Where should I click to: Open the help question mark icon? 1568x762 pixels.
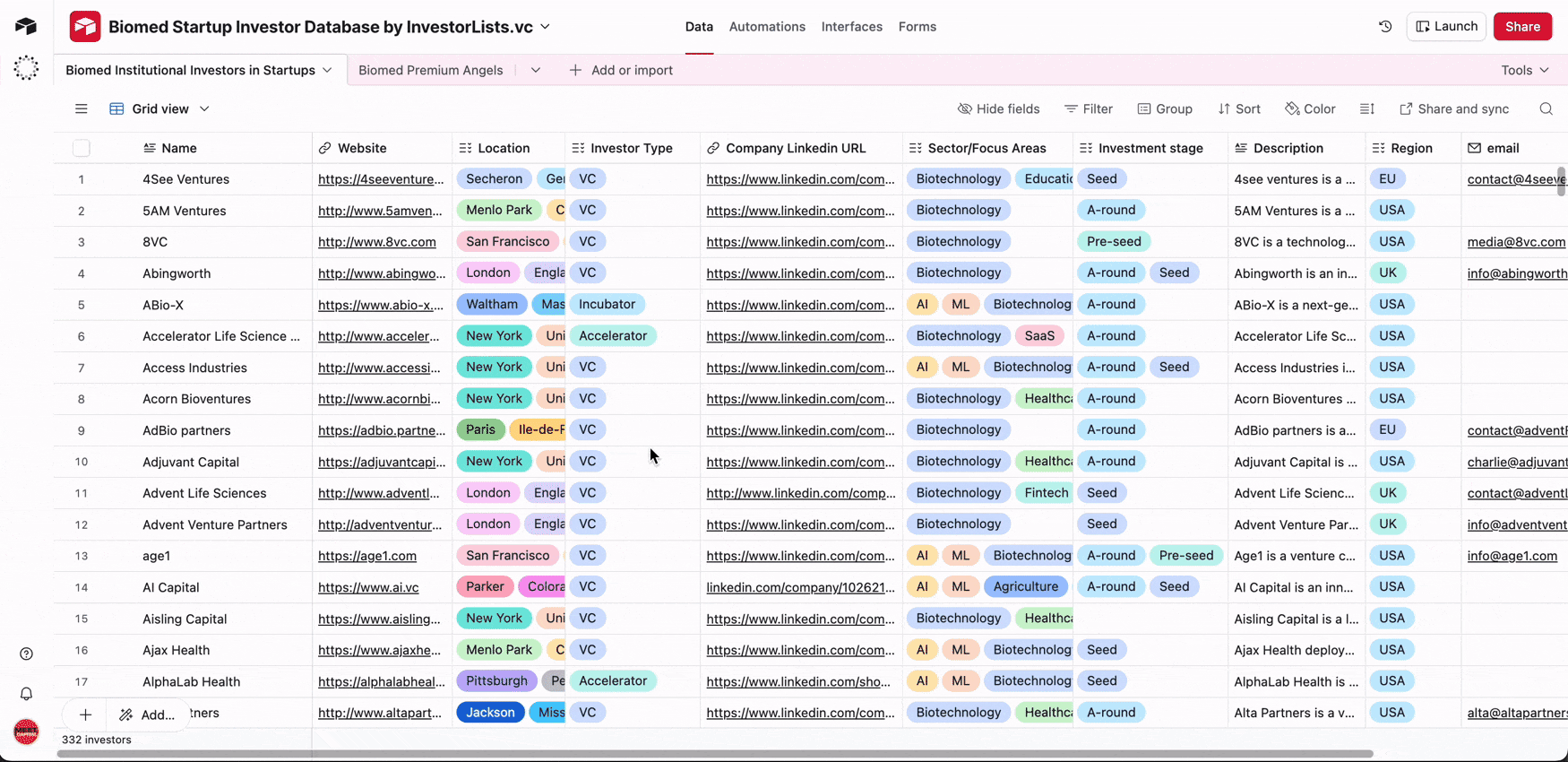(26, 654)
